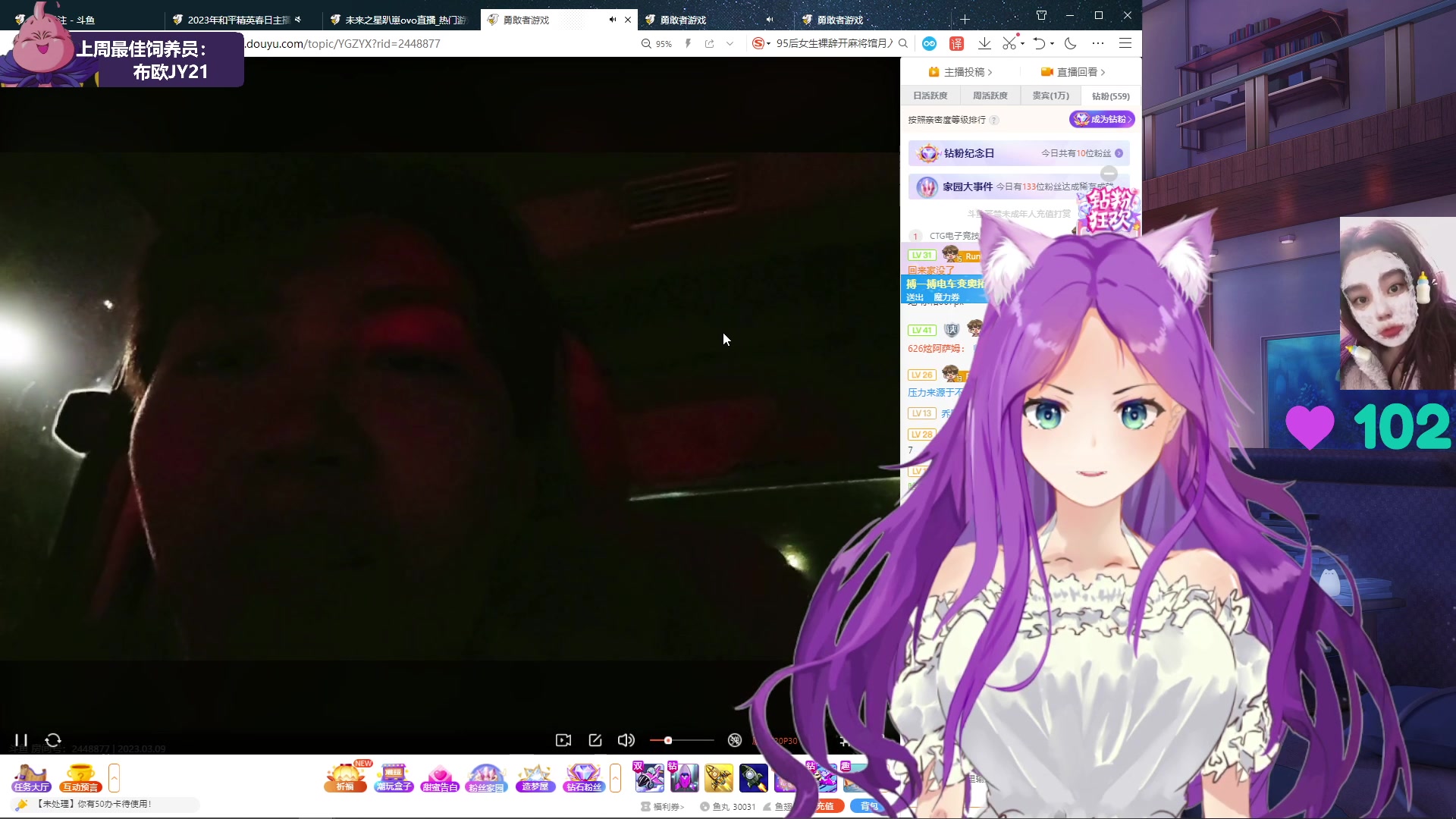Click the help question mark by 按照亲密度等级排行
The height and width of the screenshot is (819, 1456).
pyautogui.click(x=994, y=120)
